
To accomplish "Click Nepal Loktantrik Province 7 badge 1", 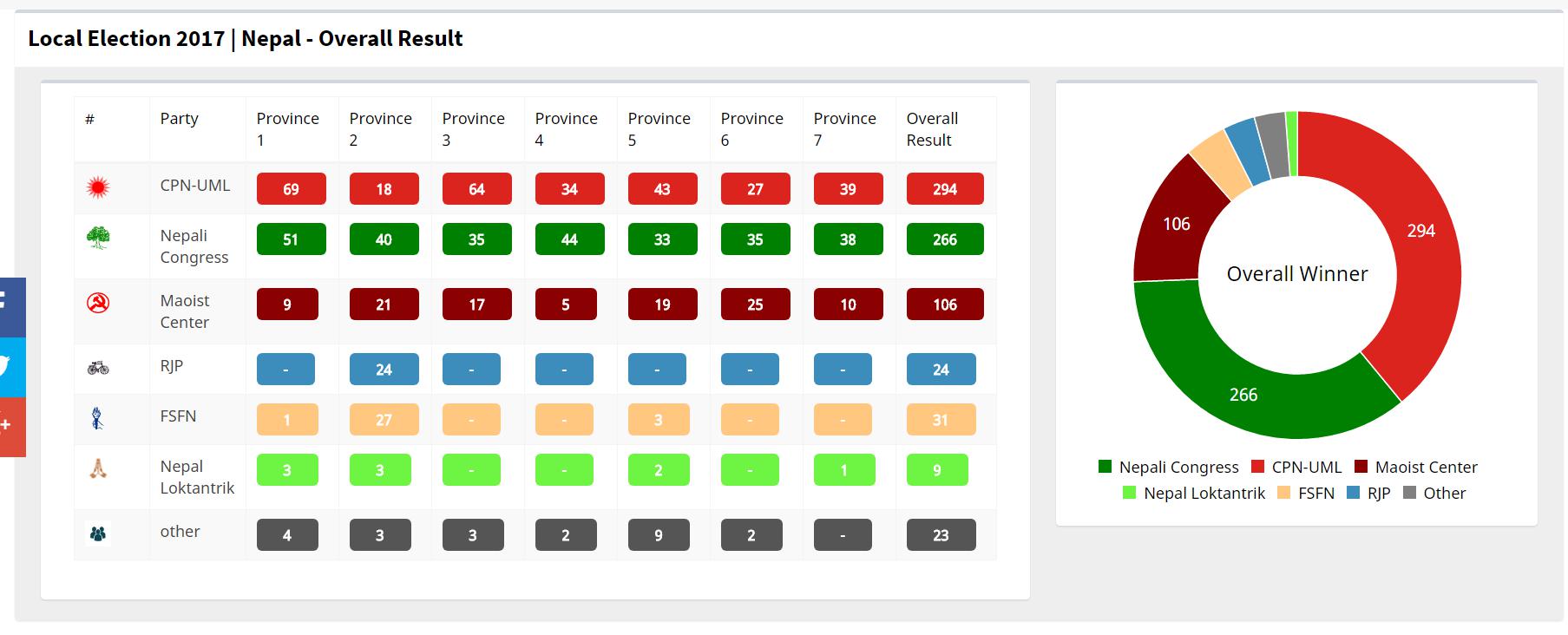I will (x=844, y=470).
